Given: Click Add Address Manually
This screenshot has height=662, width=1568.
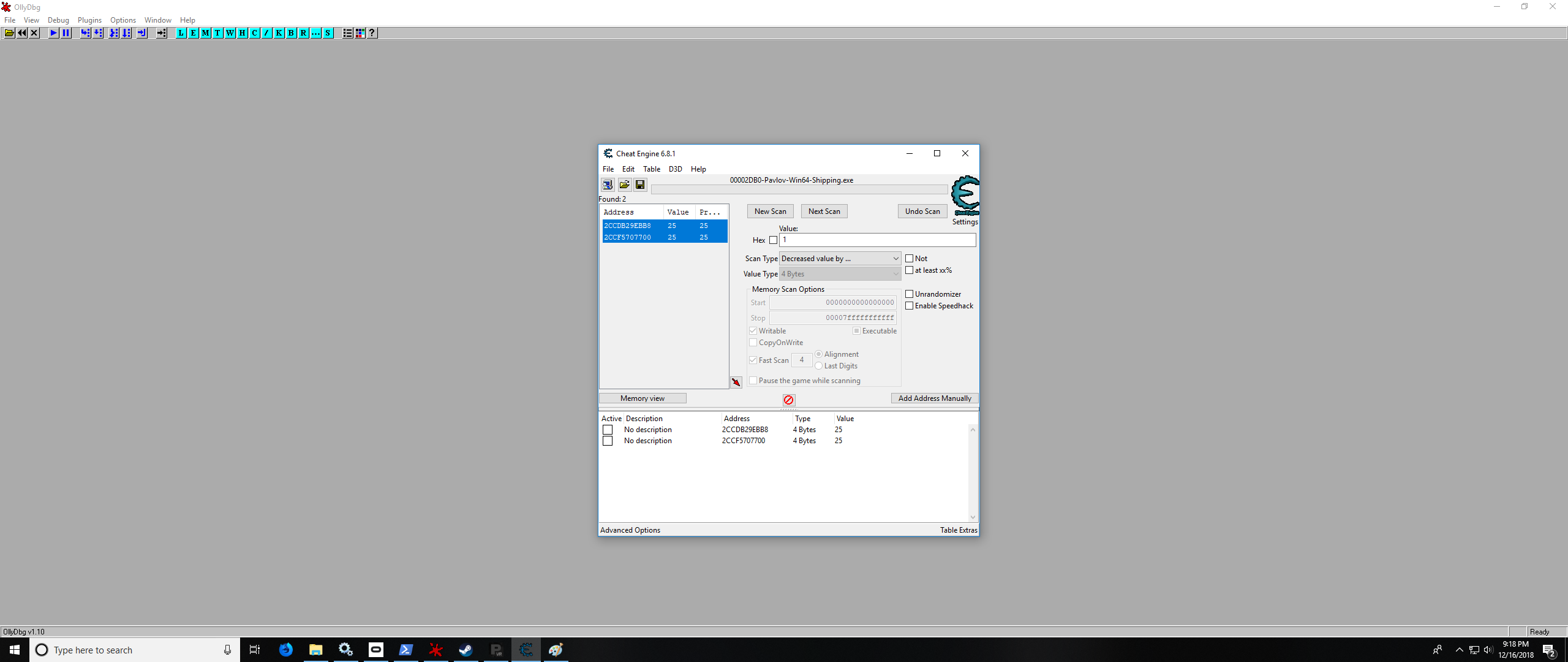Looking at the screenshot, I should (935, 398).
